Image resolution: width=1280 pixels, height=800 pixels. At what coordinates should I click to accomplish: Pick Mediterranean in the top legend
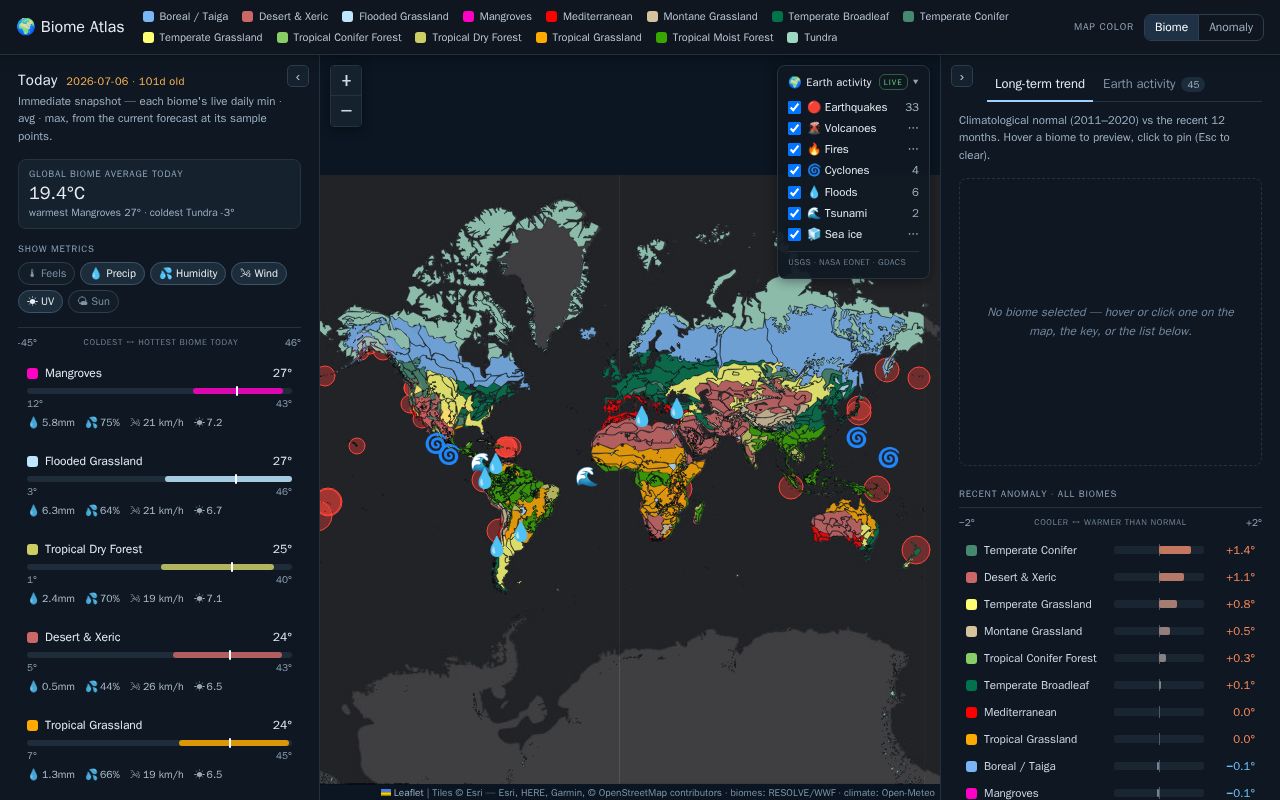(589, 16)
